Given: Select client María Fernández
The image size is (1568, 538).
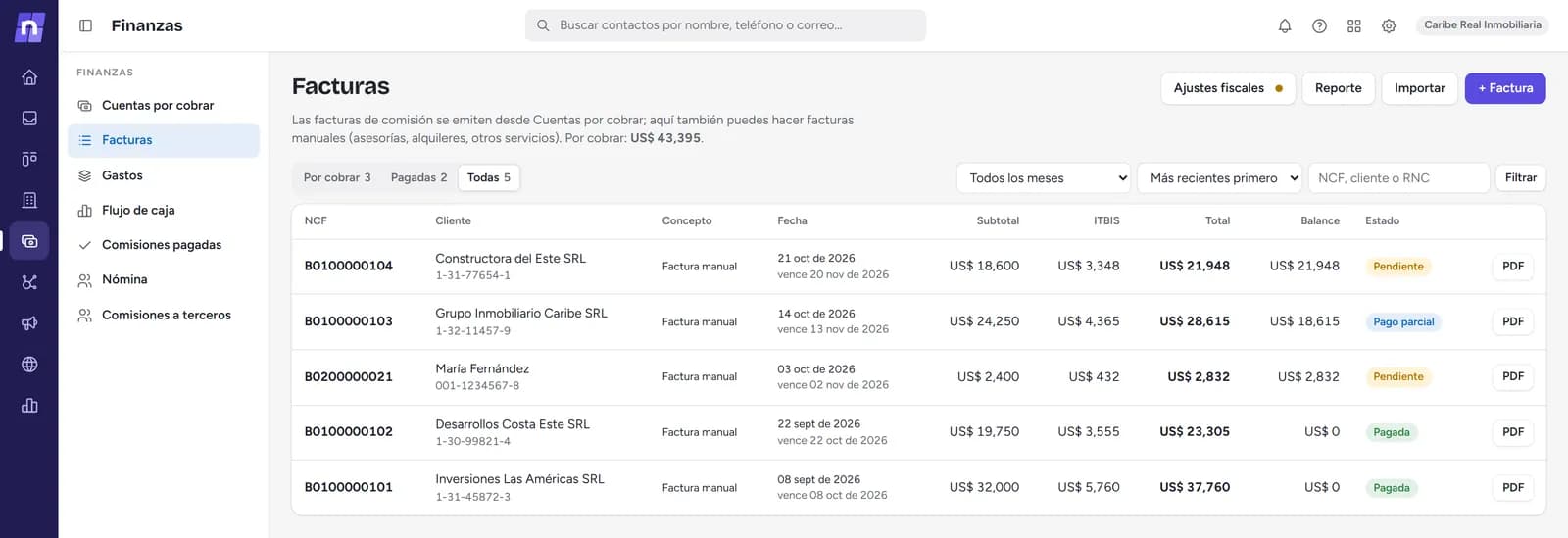Looking at the screenshot, I should (x=482, y=368).
